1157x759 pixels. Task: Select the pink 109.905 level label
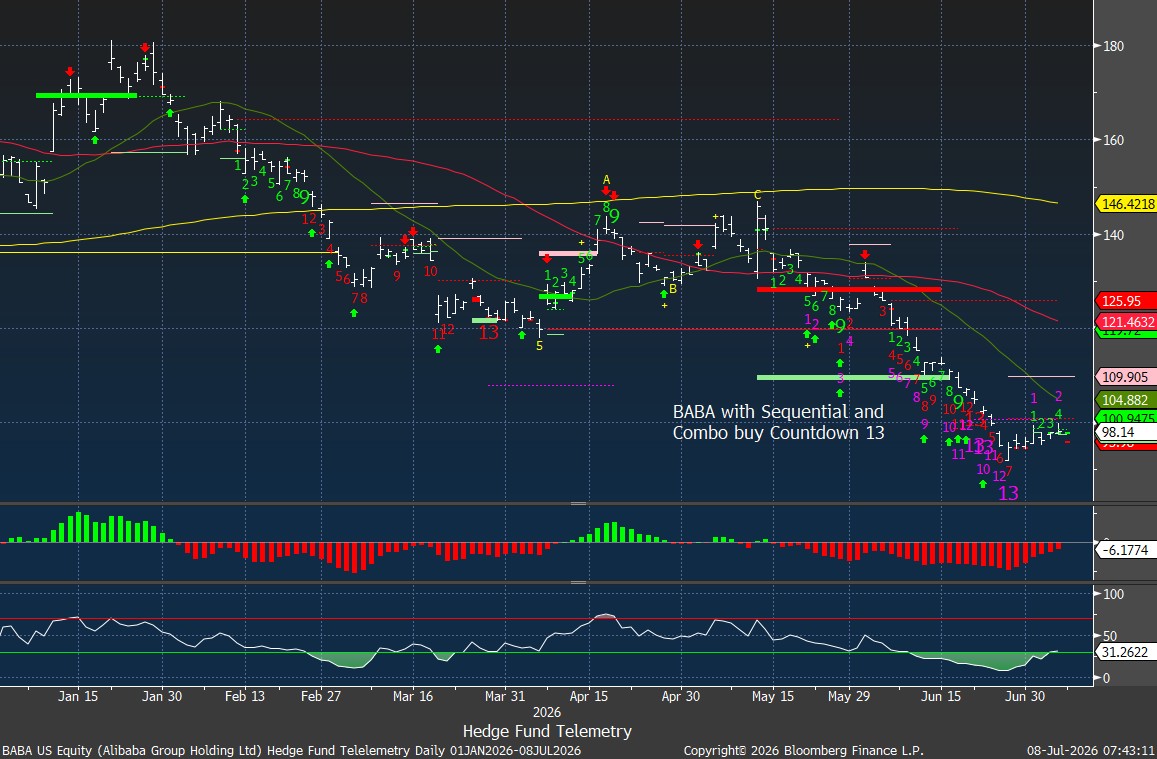1127,377
